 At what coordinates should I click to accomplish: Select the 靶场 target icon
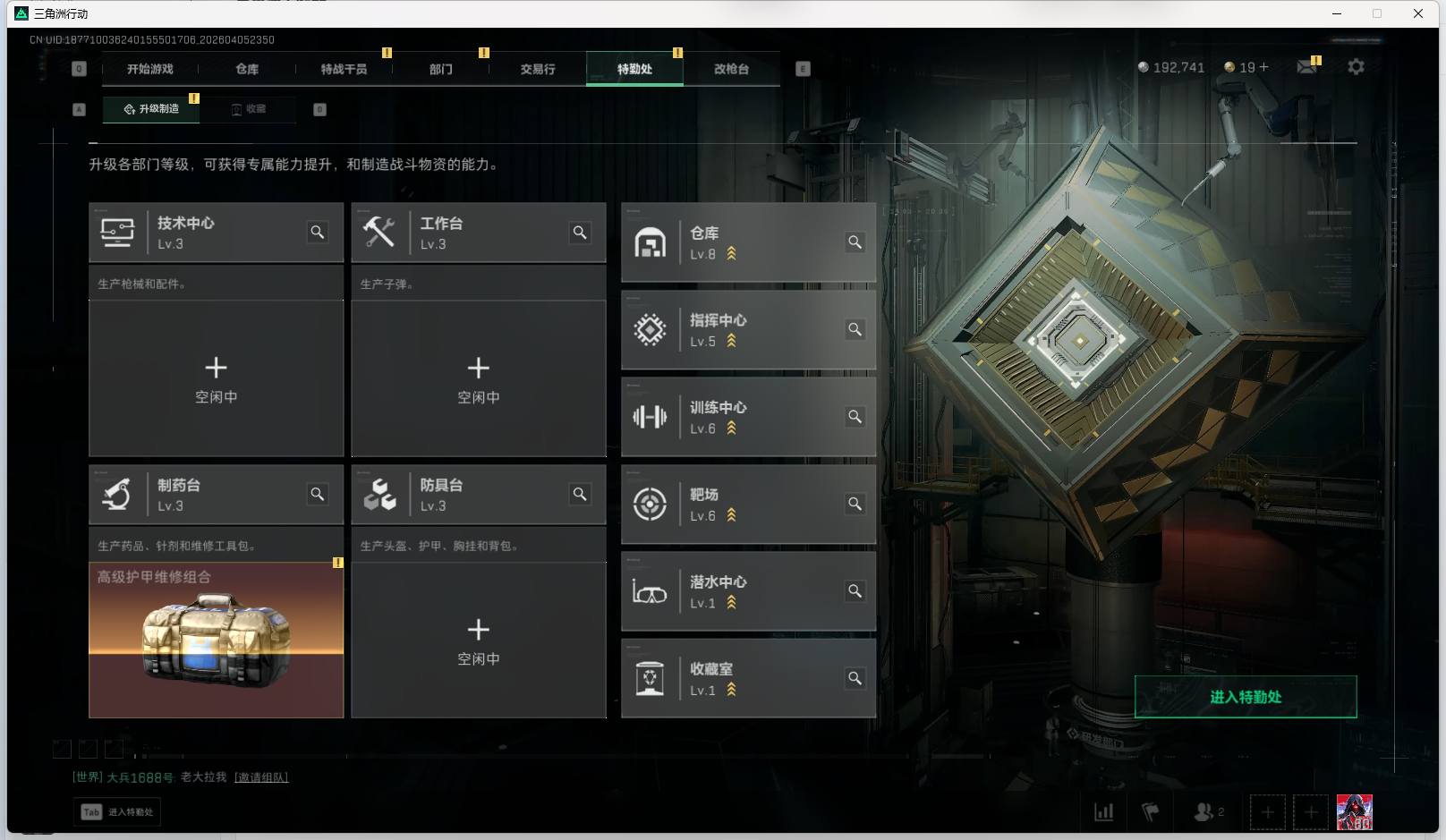coord(650,505)
